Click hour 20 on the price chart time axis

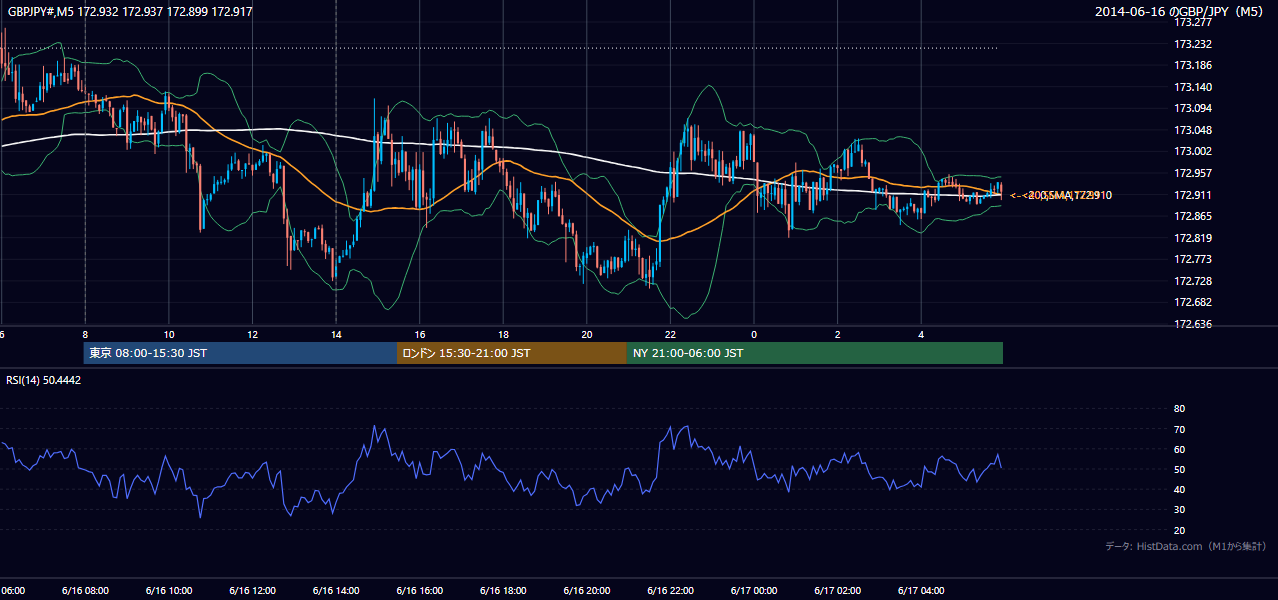point(587,334)
